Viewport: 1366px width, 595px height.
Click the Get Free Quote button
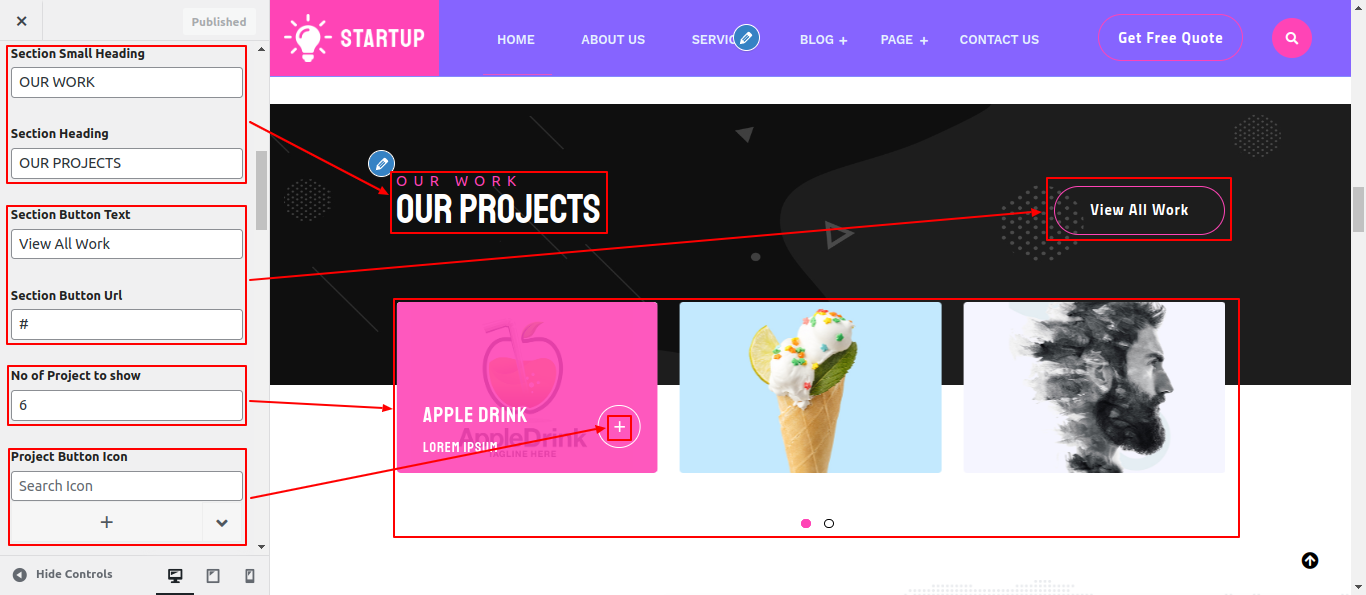pyautogui.click(x=1170, y=38)
